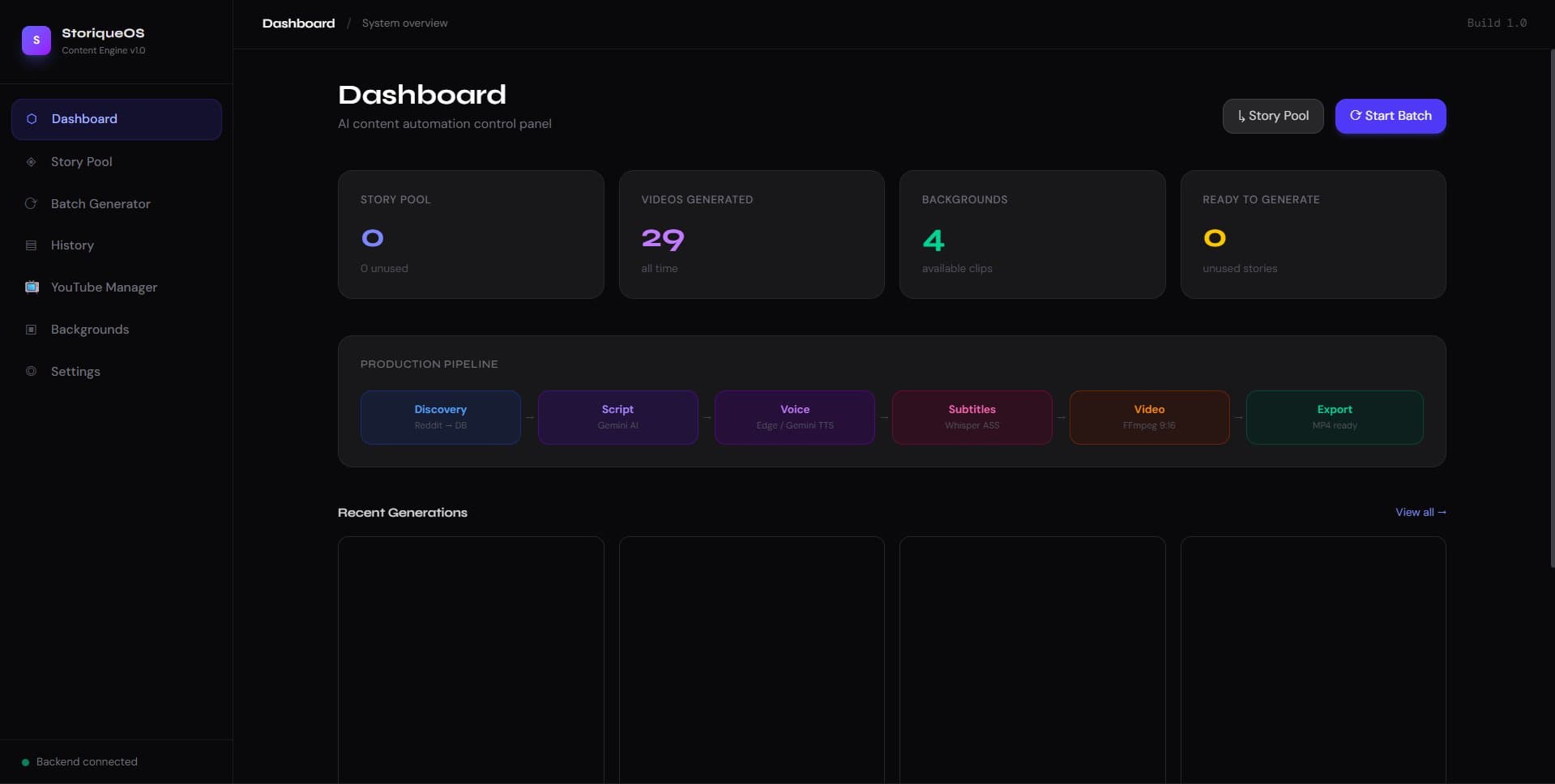
Task: Click the Recent Generations heading
Action: click(403, 513)
